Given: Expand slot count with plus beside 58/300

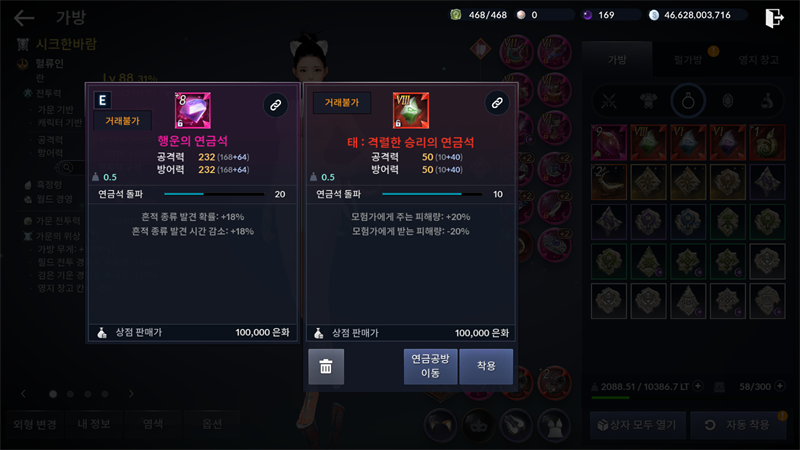Looking at the screenshot, I should click(x=780, y=386).
